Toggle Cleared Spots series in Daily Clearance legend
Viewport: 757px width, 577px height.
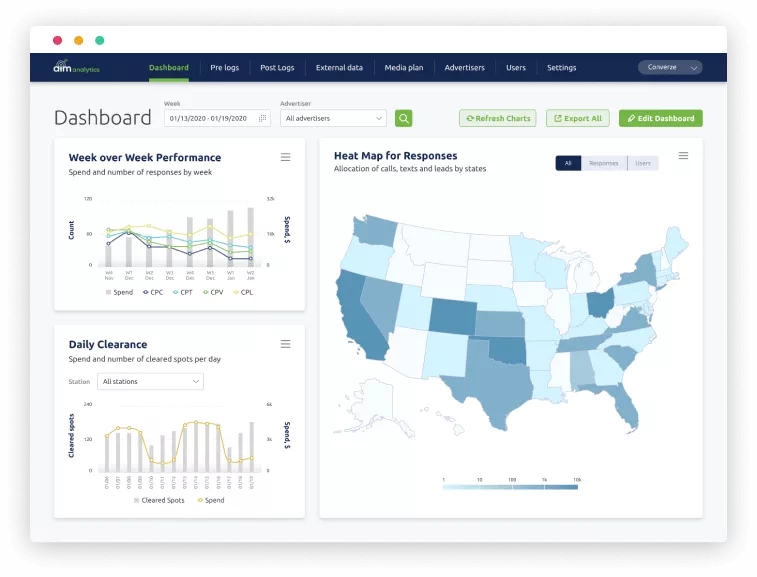tap(159, 500)
